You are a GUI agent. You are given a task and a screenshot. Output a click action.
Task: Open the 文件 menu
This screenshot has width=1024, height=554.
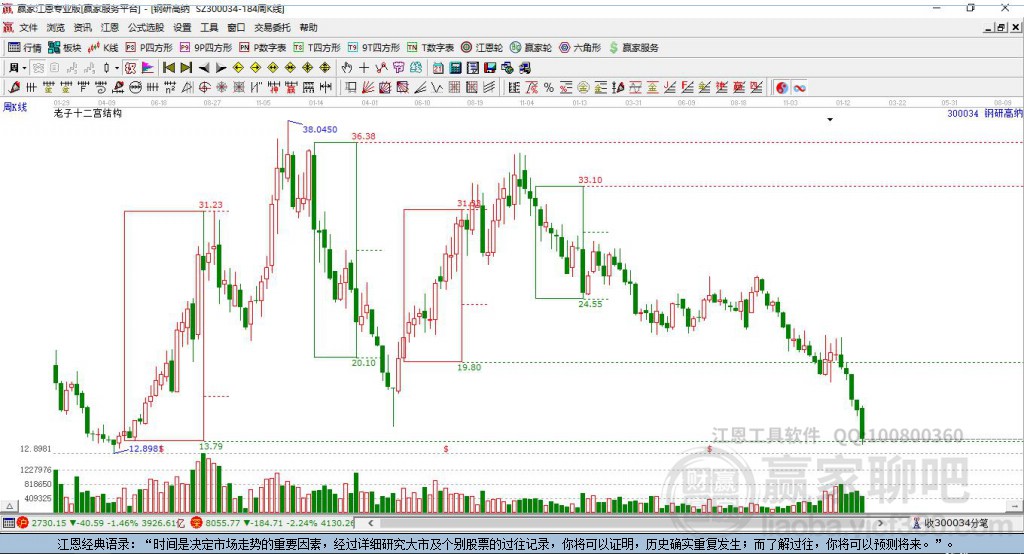[29, 27]
